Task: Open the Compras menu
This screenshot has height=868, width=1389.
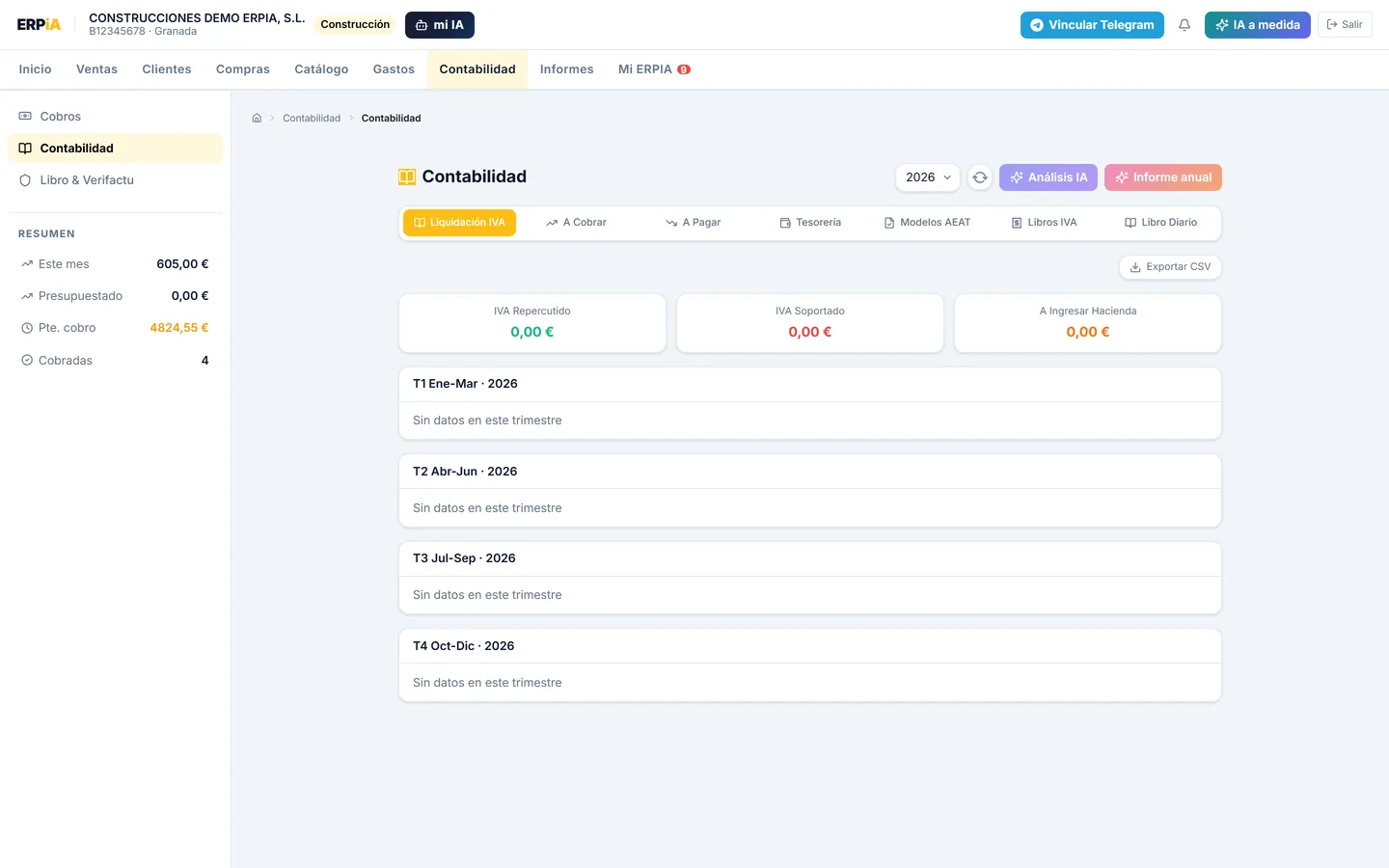Action: tap(243, 69)
